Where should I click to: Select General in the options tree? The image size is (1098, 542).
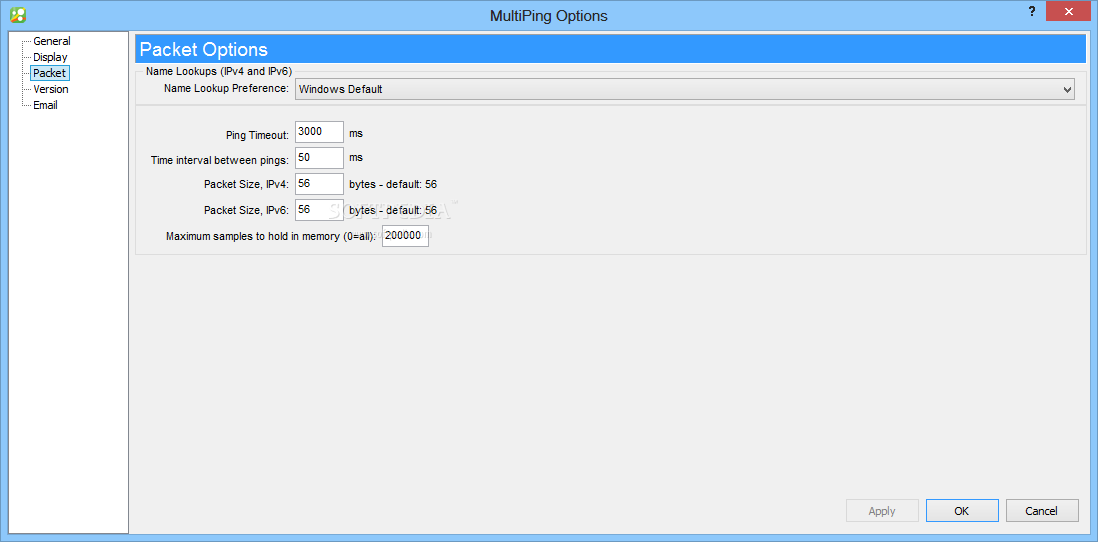pos(52,41)
